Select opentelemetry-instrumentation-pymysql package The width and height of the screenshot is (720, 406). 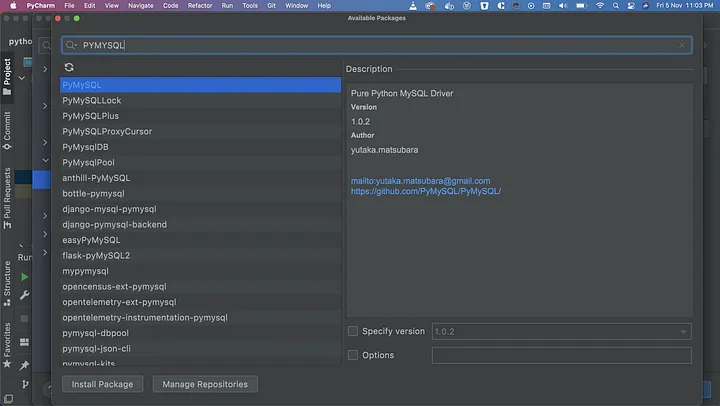point(200,317)
